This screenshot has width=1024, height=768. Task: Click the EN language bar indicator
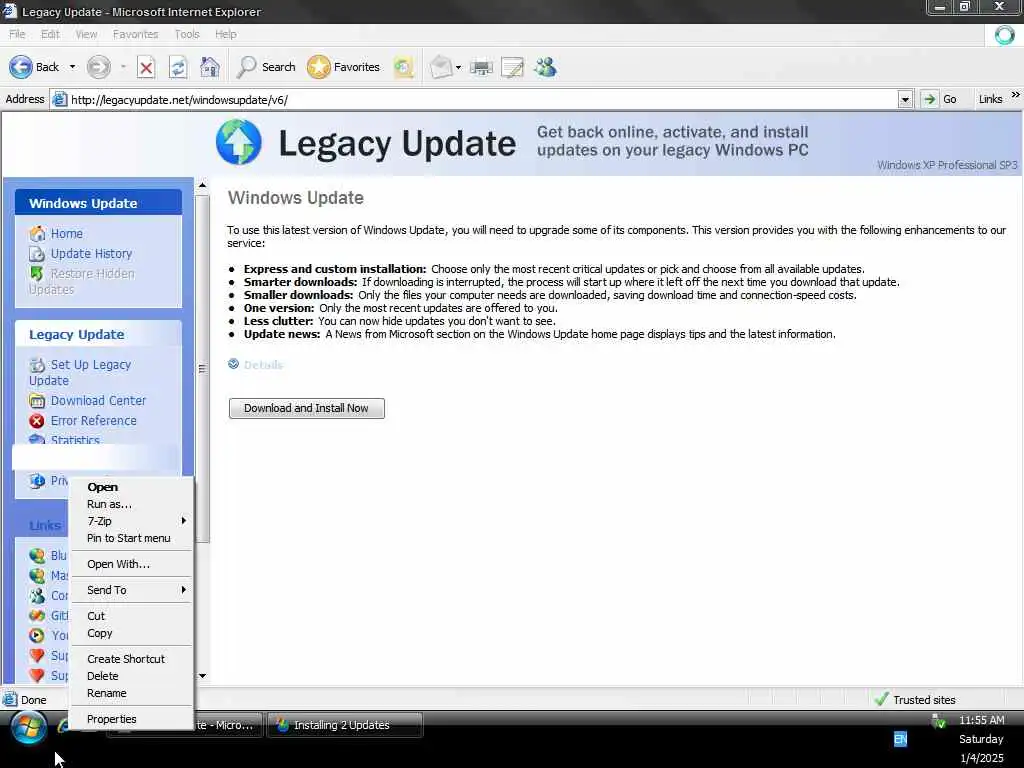900,739
